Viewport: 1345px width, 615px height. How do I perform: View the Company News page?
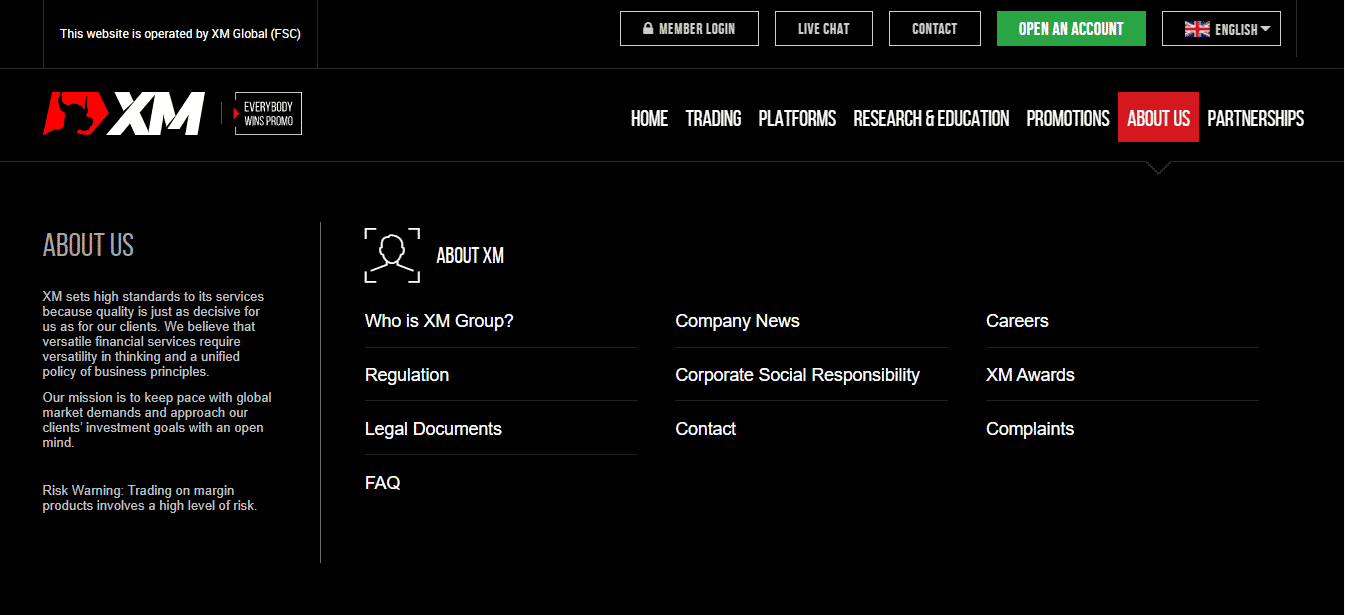(737, 321)
